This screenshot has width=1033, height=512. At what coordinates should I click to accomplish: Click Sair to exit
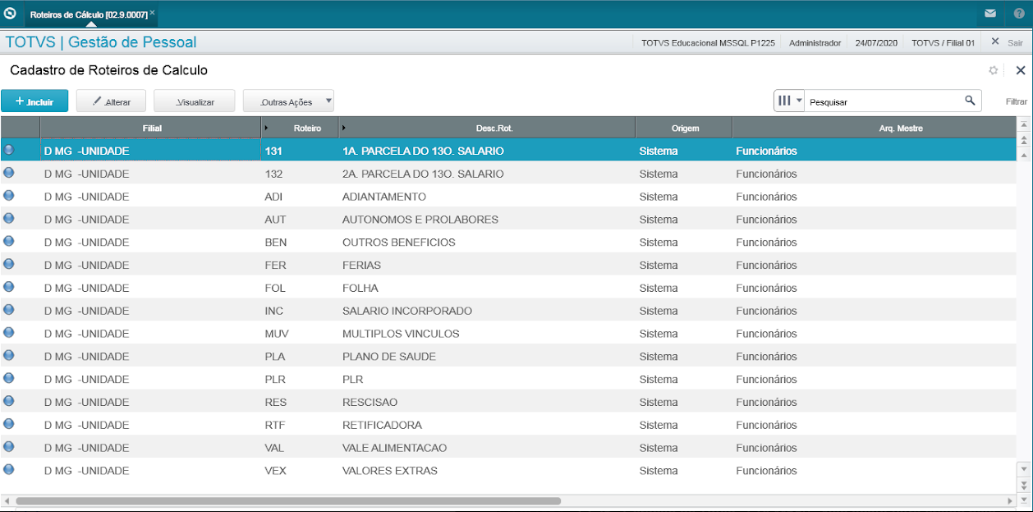1015,42
